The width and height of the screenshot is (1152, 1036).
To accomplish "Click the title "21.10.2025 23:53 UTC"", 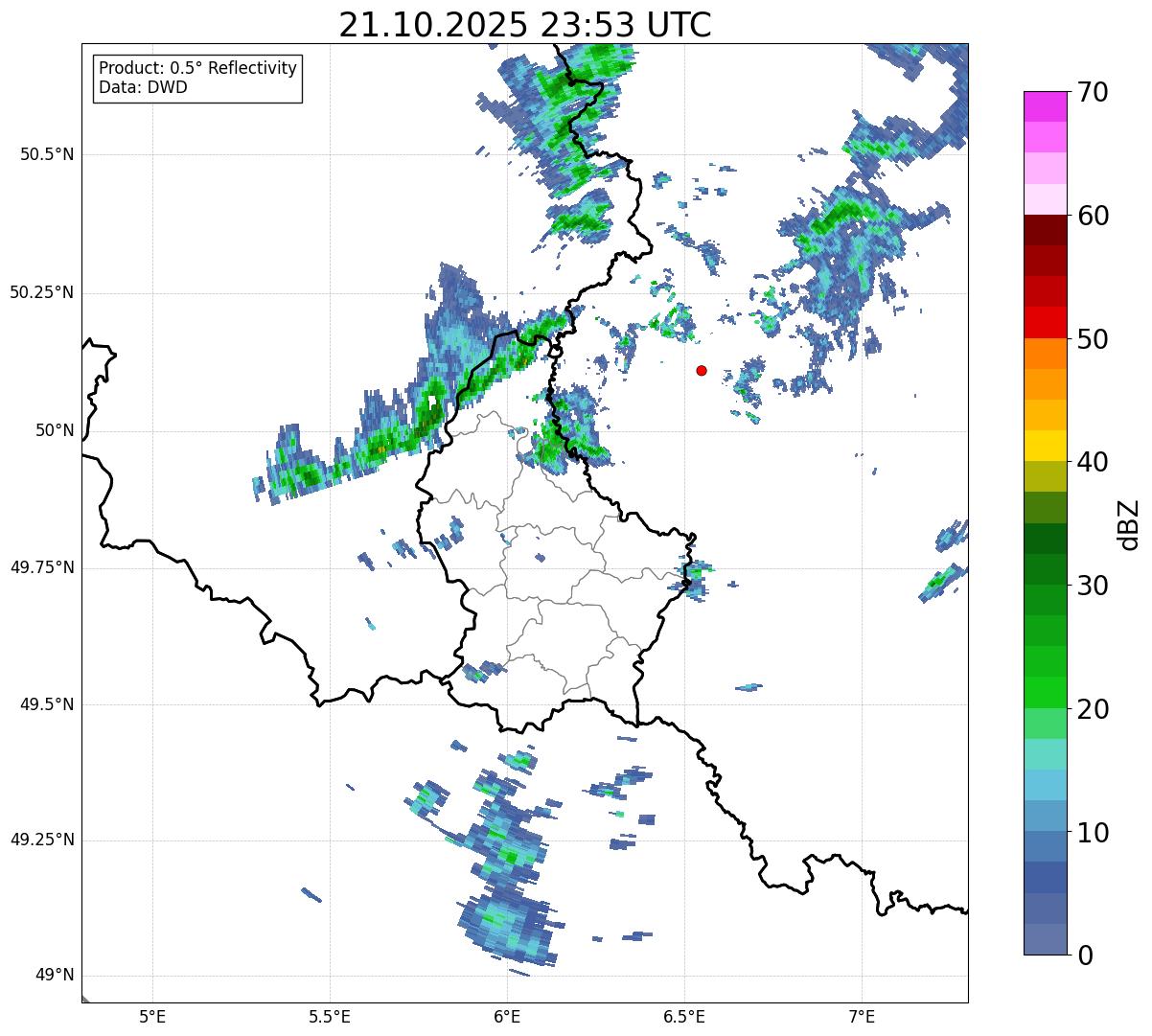I will [x=525, y=25].
